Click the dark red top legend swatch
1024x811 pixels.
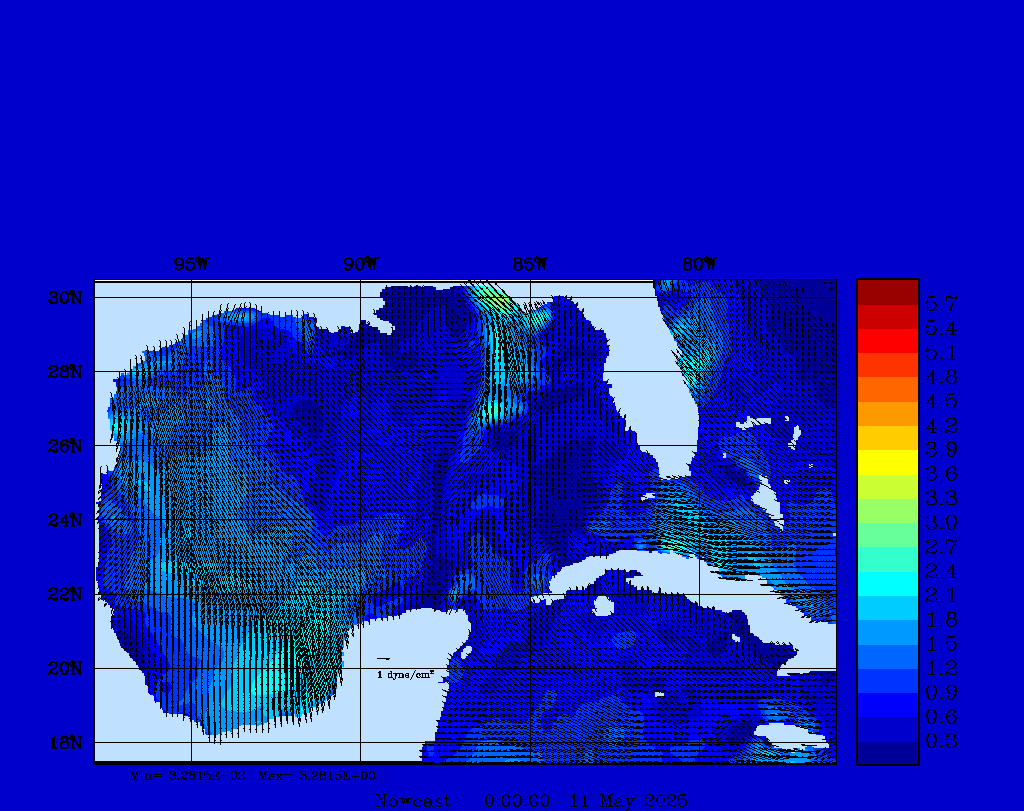(x=887, y=291)
